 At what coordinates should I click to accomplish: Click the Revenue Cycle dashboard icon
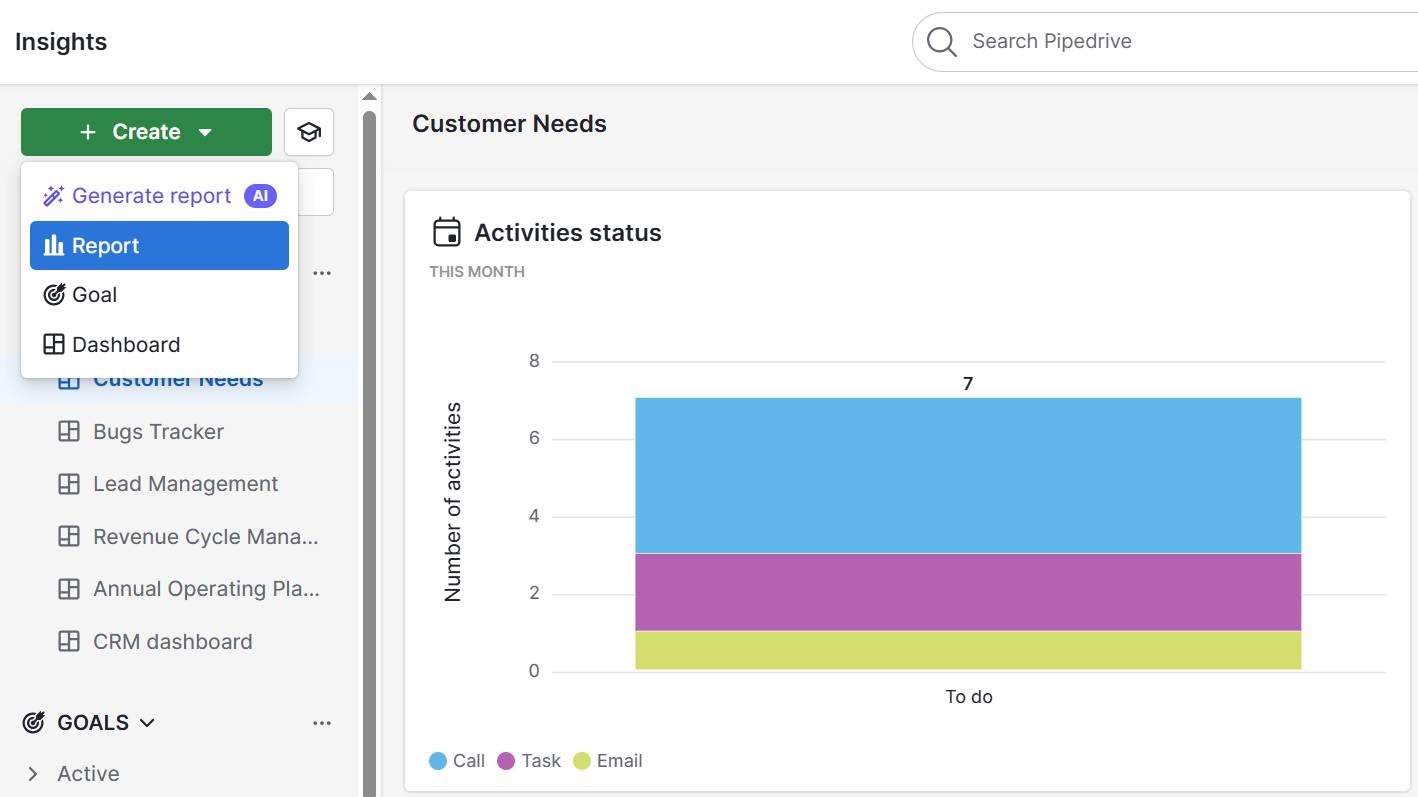(69, 537)
